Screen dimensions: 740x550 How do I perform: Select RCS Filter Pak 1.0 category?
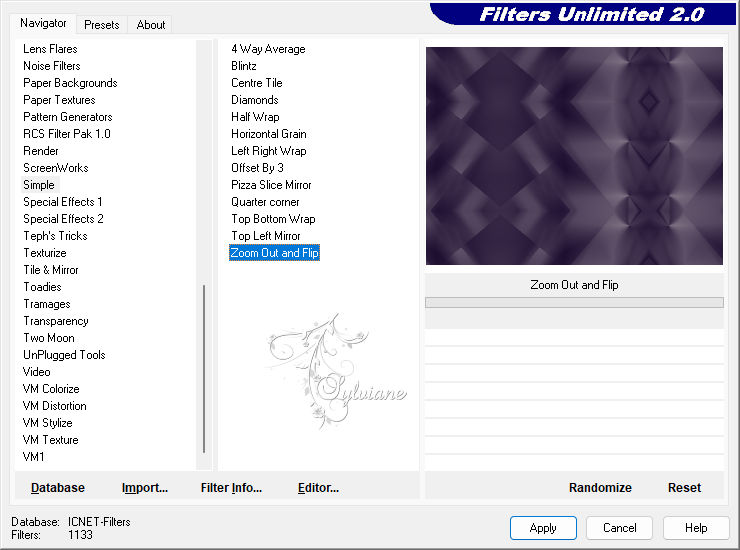(x=67, y=134)
